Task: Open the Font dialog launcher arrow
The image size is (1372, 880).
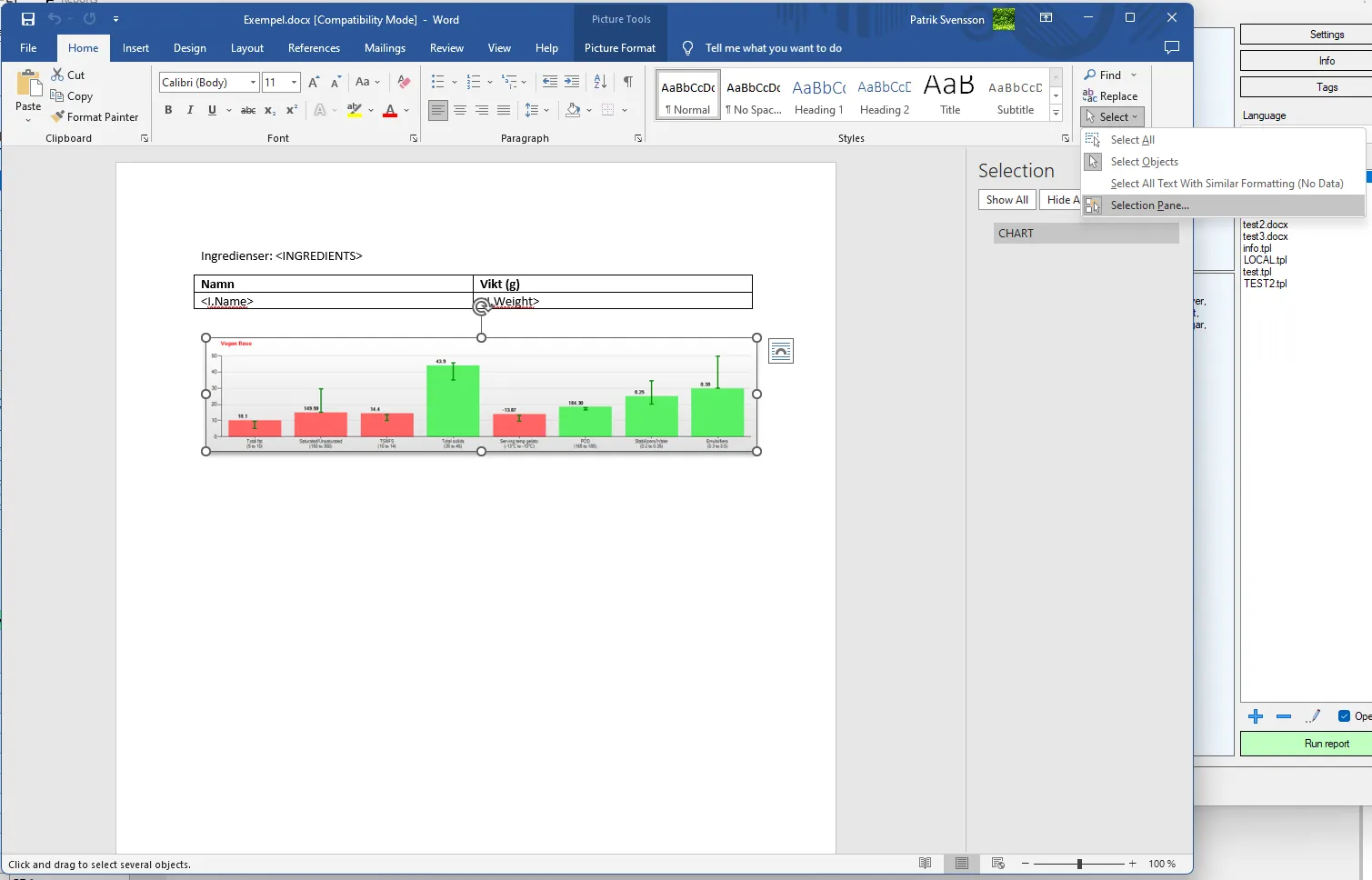Action: click(414, 139)
